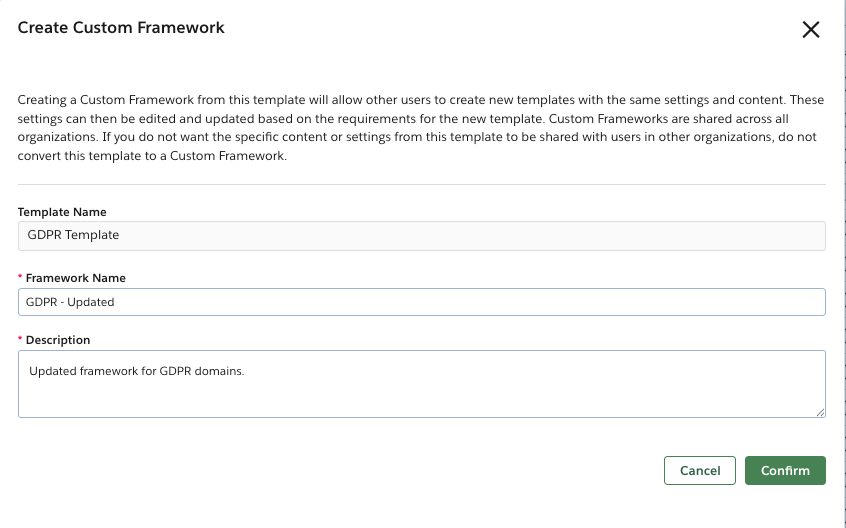
Task: Click the Confirm button
Action: point(785,470)
